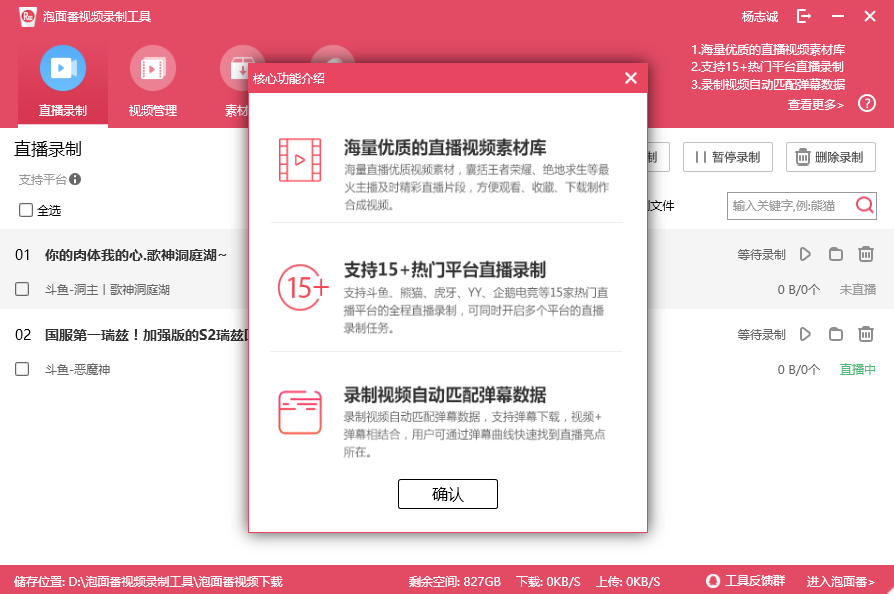Click the 等待录制 label of item 01
894x594 pixels.
click(x=761, y=255)
